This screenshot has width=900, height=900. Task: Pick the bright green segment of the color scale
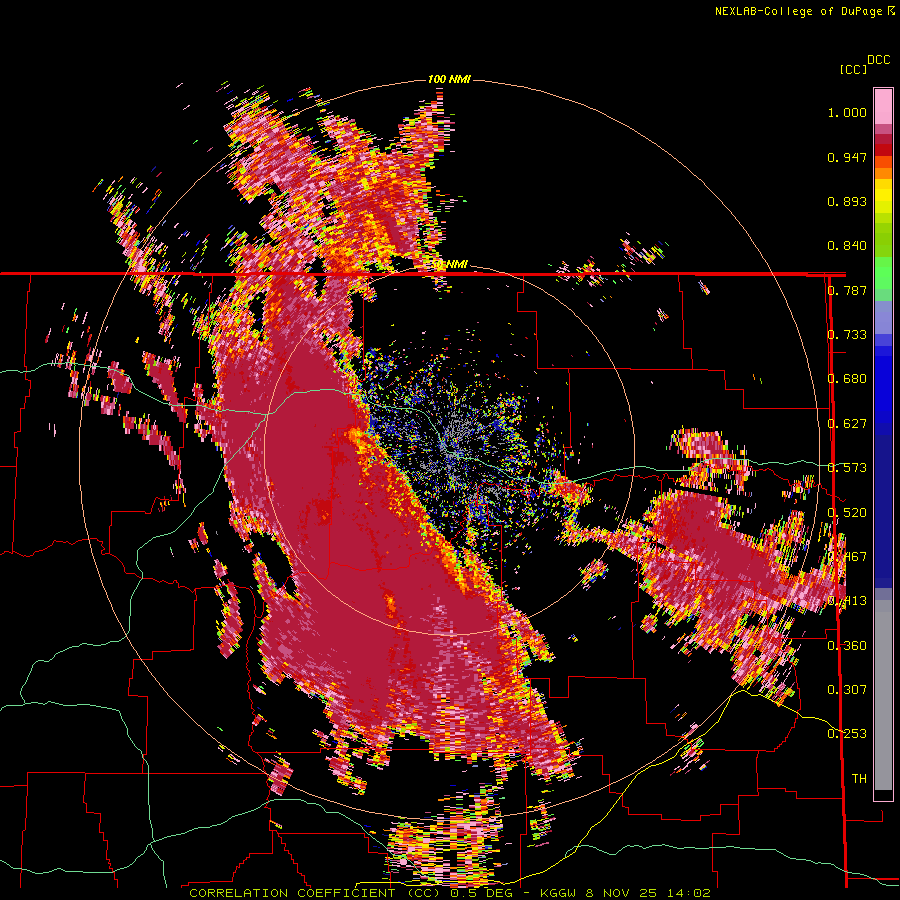[883, 272]
